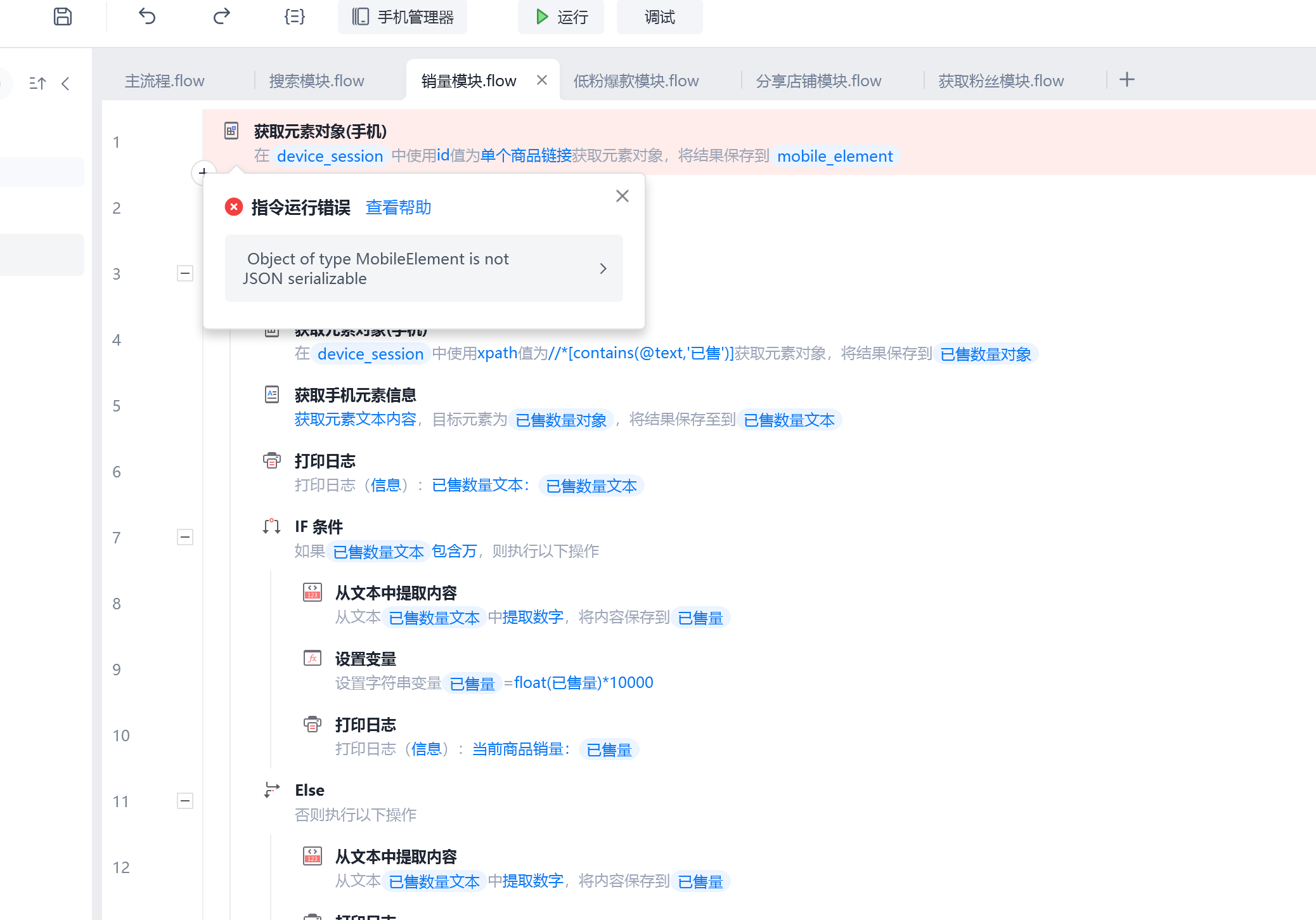Open the 手机管理器 phone manager
Image resolution: width=1316 pixels, height=920 pixels.
pyautogui.click(x=403, y=17)
